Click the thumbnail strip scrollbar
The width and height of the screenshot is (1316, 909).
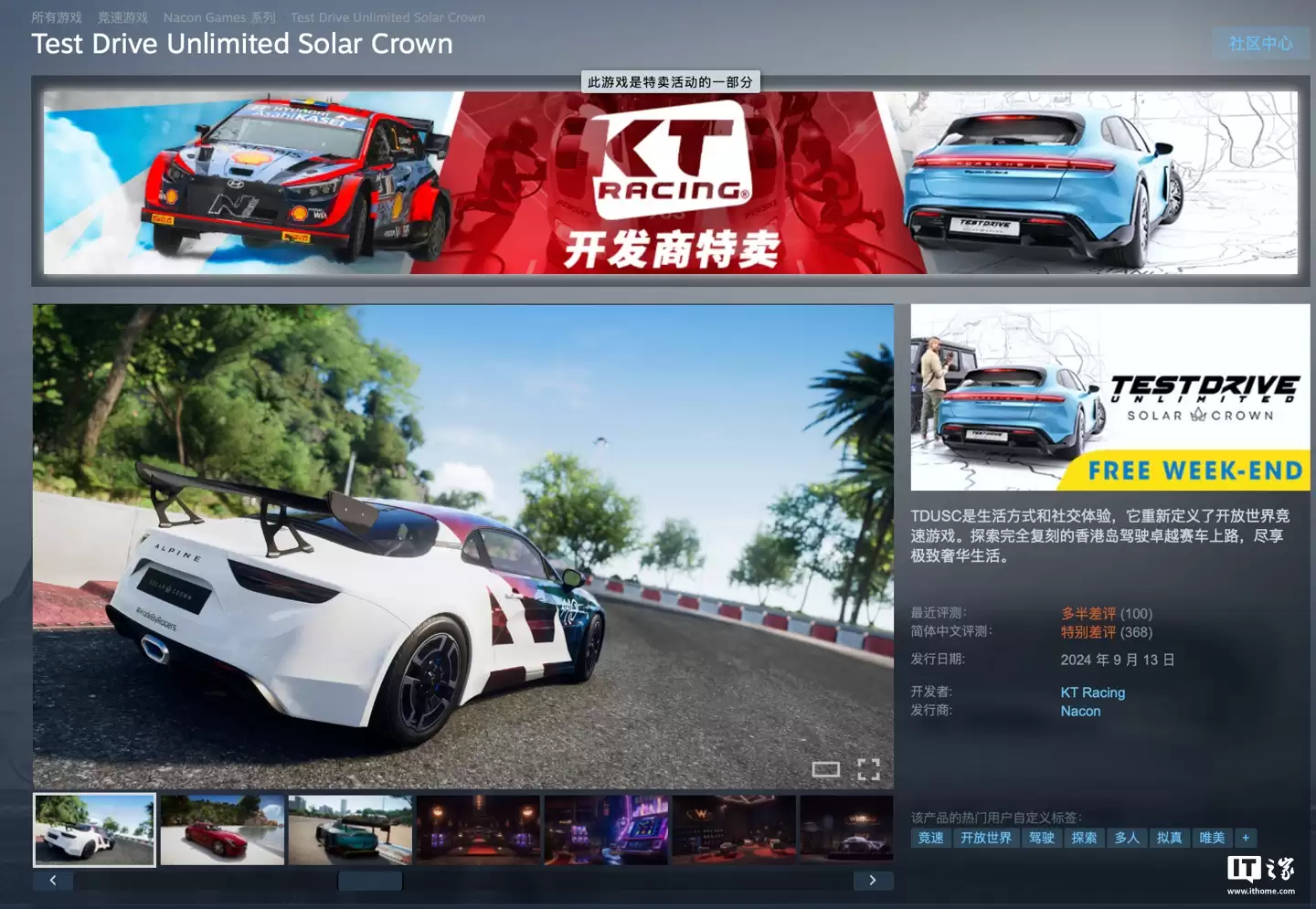point(369,880)
